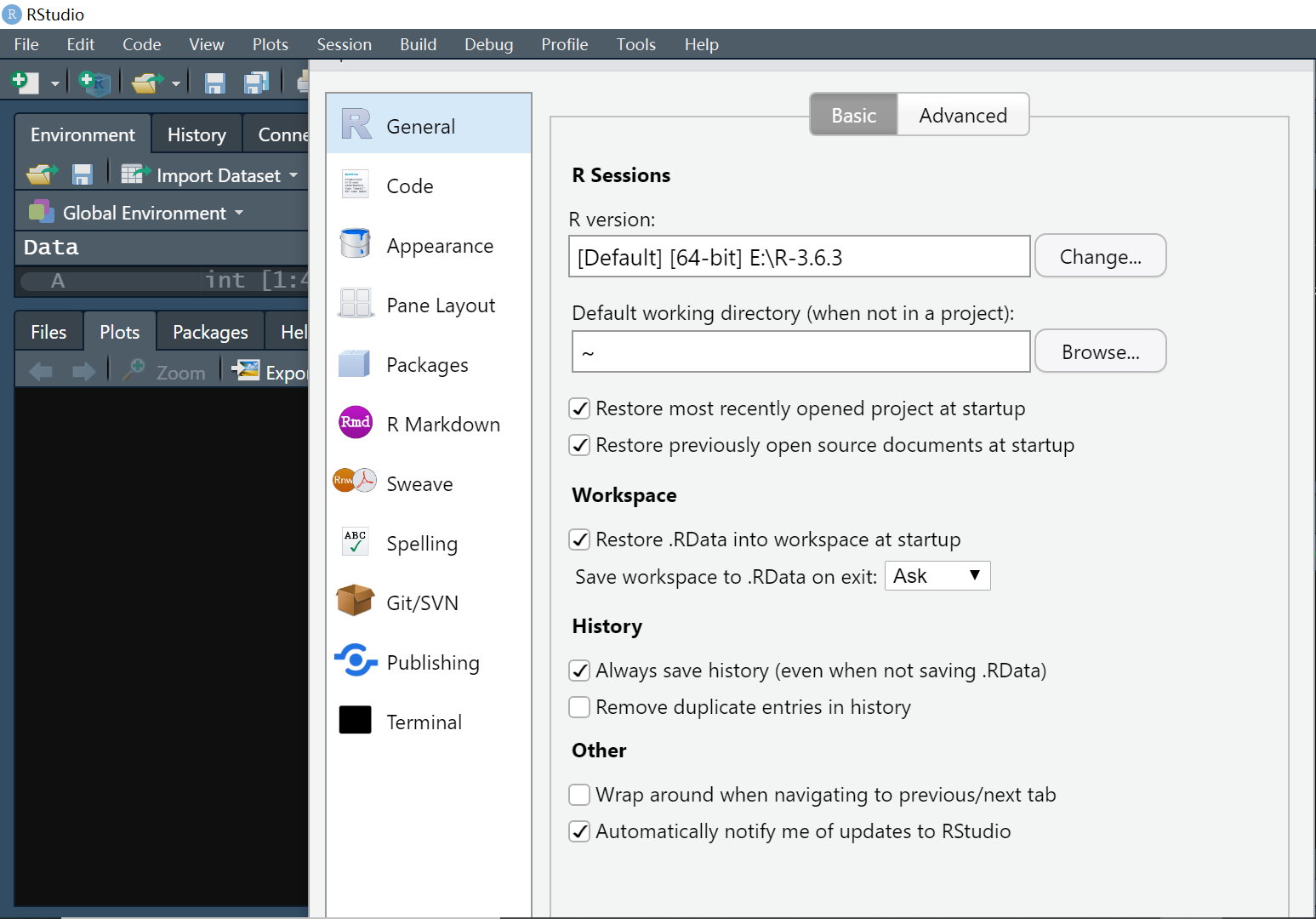Toggle Restore previously open source documents

coord(579,445)
